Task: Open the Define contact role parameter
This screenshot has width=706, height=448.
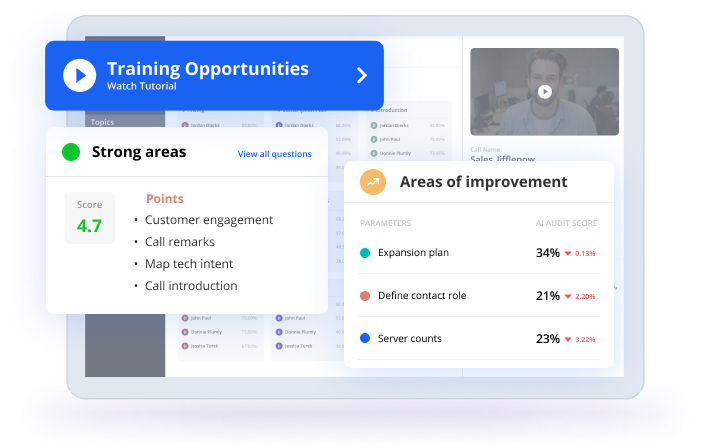Action: click(x=422, y=295)
